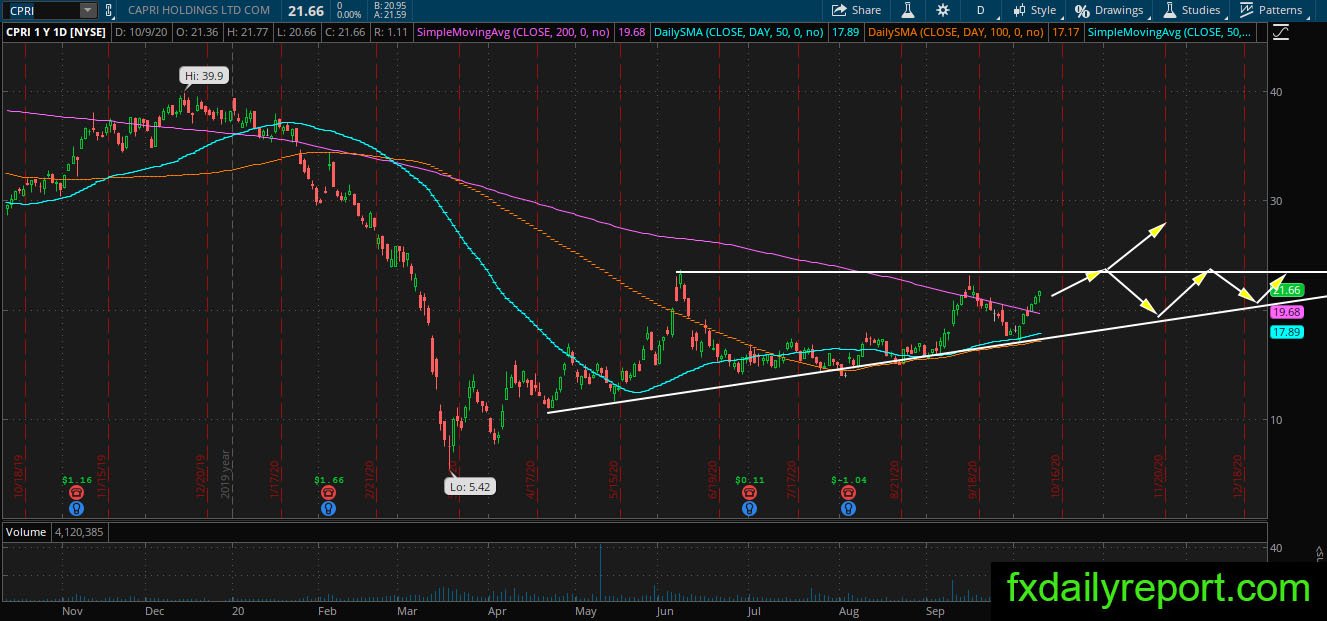Image resolution: width=1327 pixels, height=621 pixels.
Task: Open the Share menu
Action: tap(858, 10)
